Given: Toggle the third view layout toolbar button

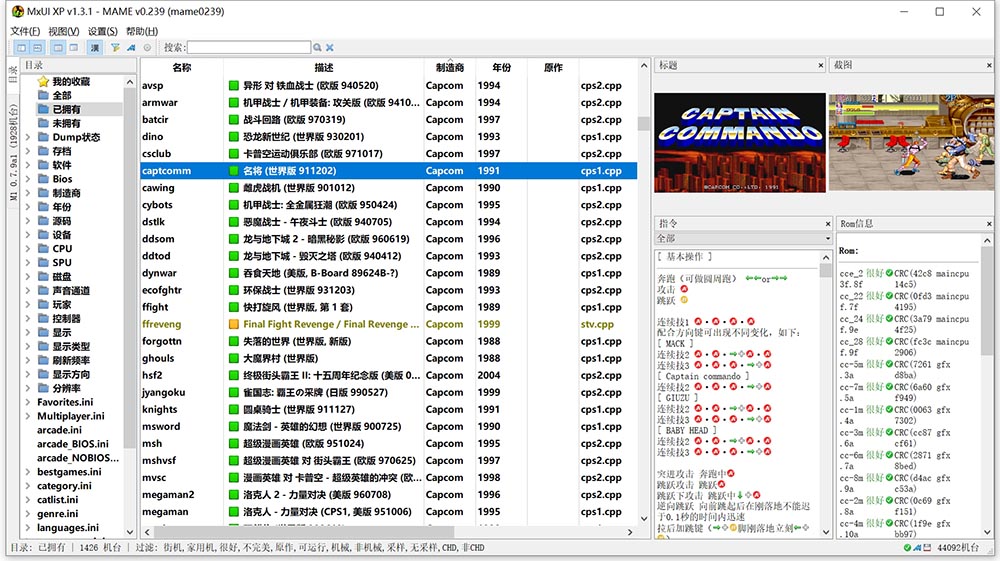Looking at the screenshot, I should (x=58, y=48).
